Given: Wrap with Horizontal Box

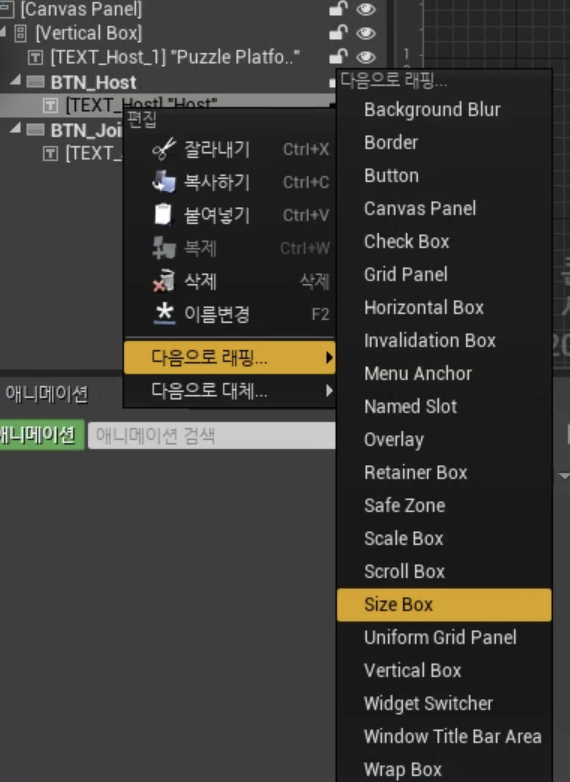Looking at the screenshot, I should [x=444, y=307].
